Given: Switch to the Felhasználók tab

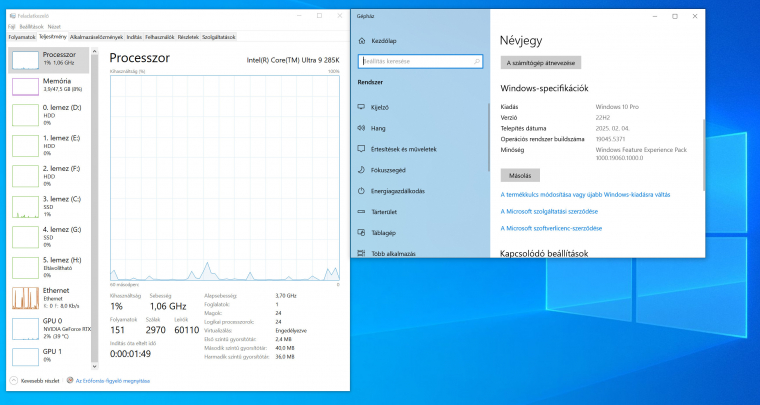Looking at the screenshot, I should [x=160, y=37].
